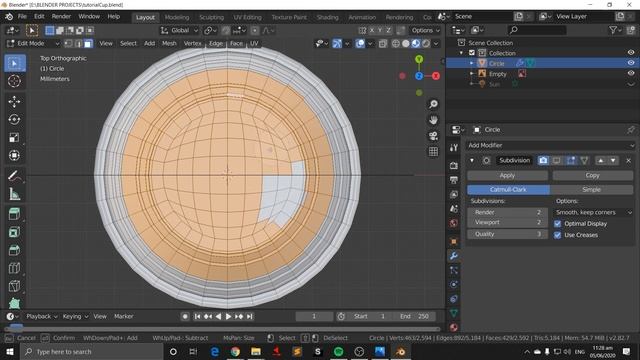The width and height of the screenshot is (640, 360).
Task: Open the Output properties tab icon
Action: [x=453, y=180]
